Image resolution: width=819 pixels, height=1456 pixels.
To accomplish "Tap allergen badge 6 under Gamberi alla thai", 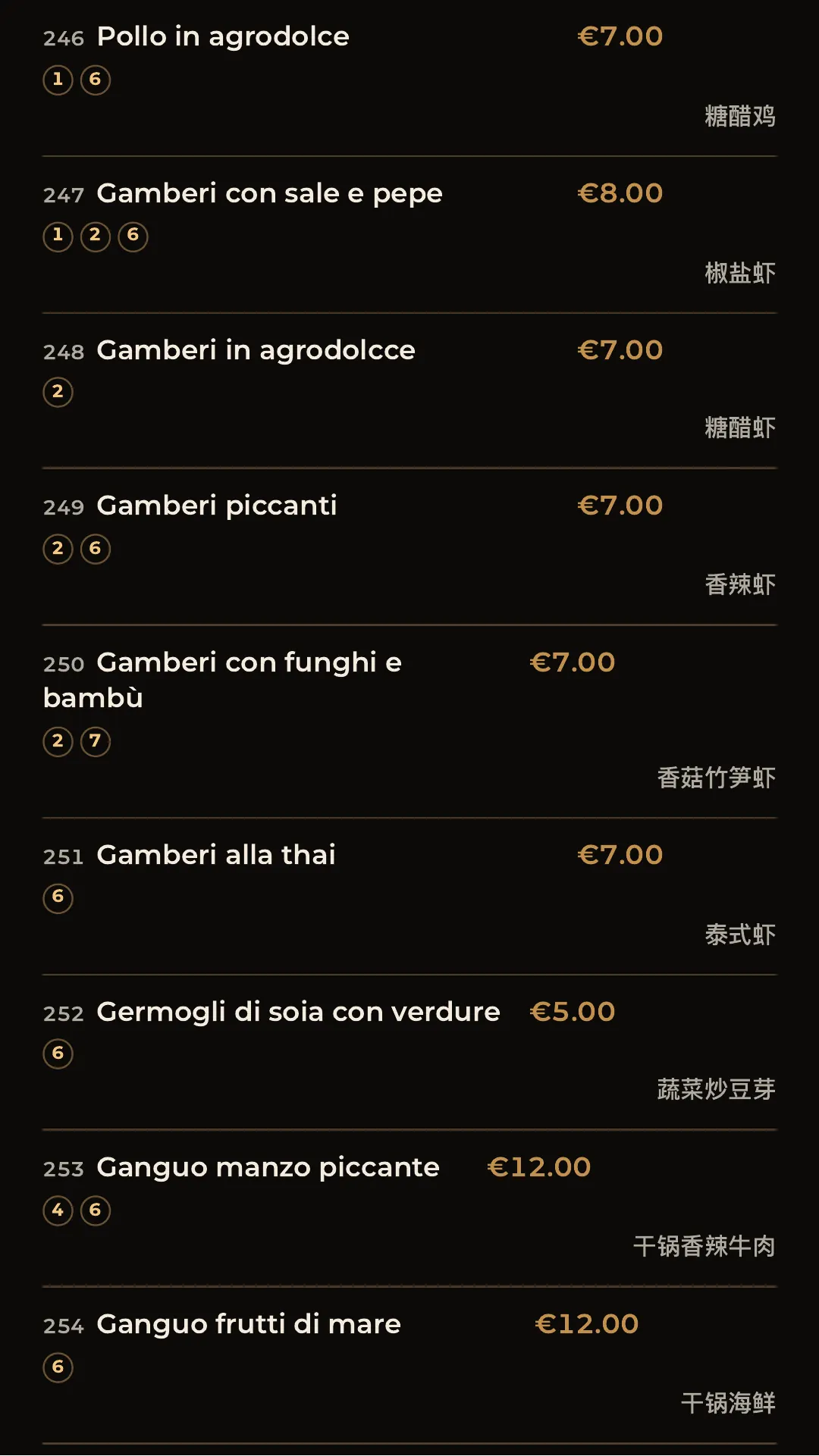I will pyautogui.click(x=58, y=897).
